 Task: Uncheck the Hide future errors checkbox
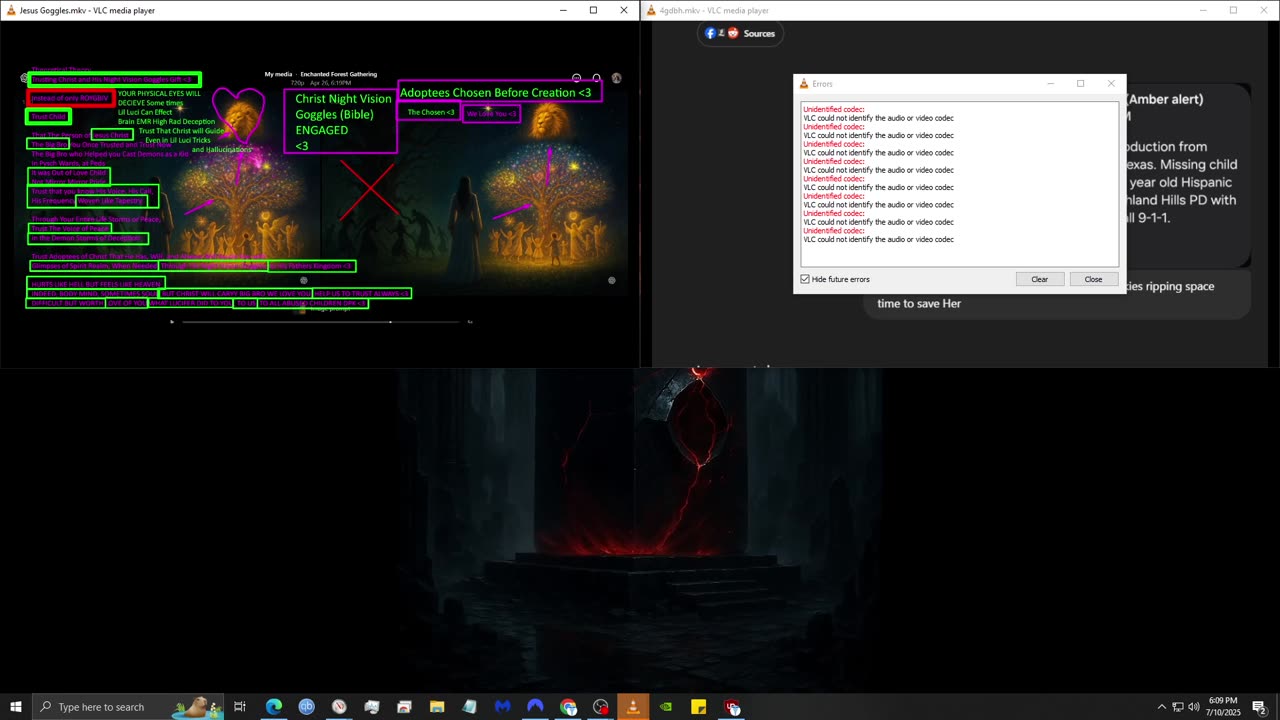point(805,279)
